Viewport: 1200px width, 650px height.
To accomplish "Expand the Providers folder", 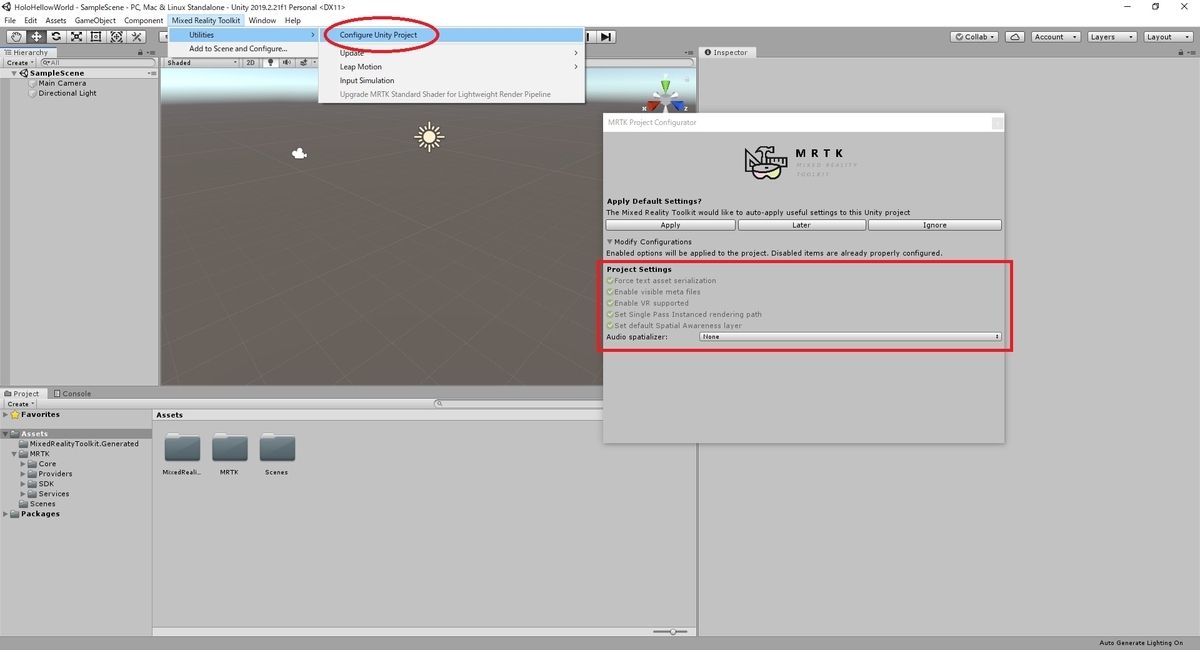I will point(23,473).
